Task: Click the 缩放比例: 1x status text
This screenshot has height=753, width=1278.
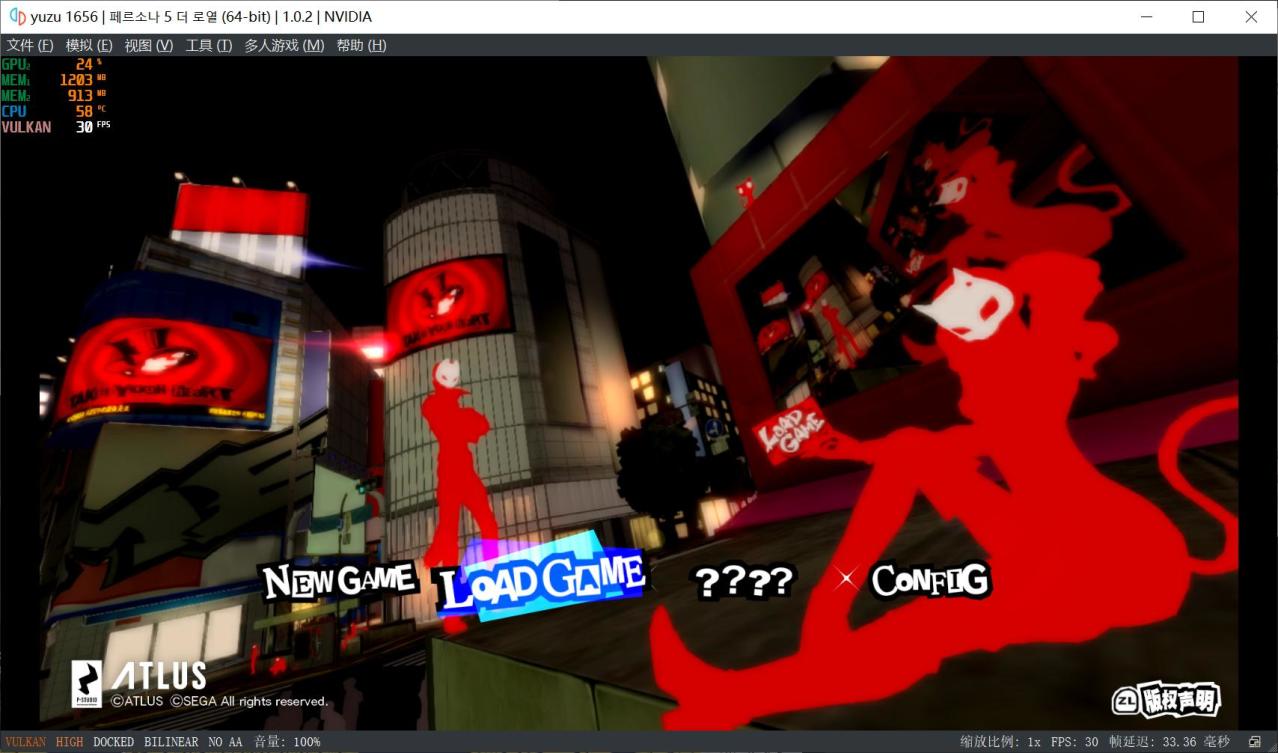Action: (x=1000, y=742)
